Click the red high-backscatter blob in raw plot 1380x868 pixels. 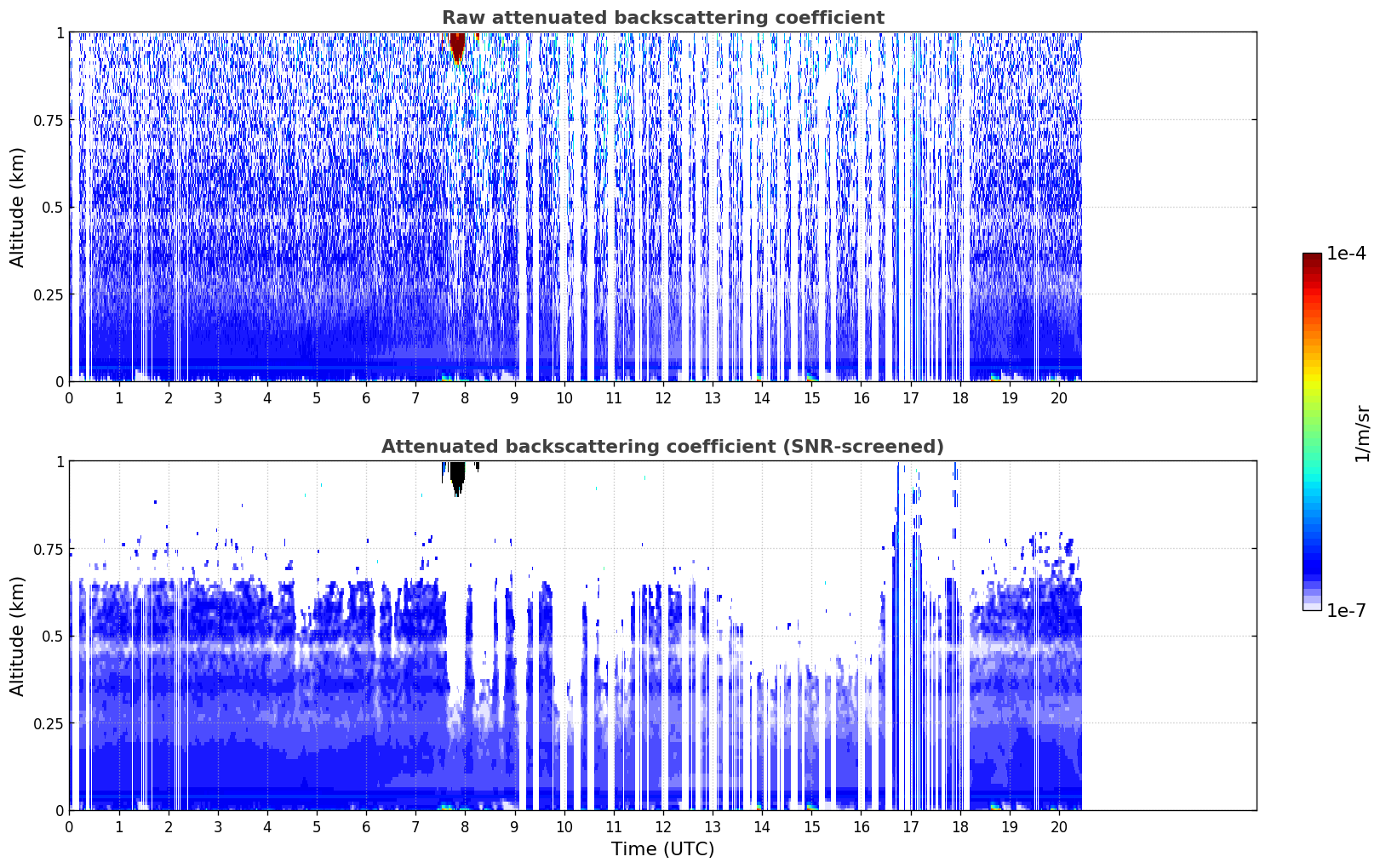tap(457, 46)
